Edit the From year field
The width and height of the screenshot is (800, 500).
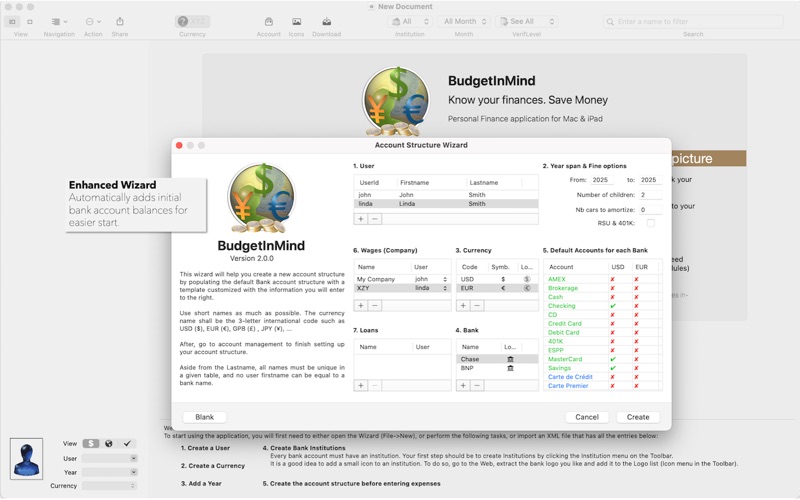602,180
